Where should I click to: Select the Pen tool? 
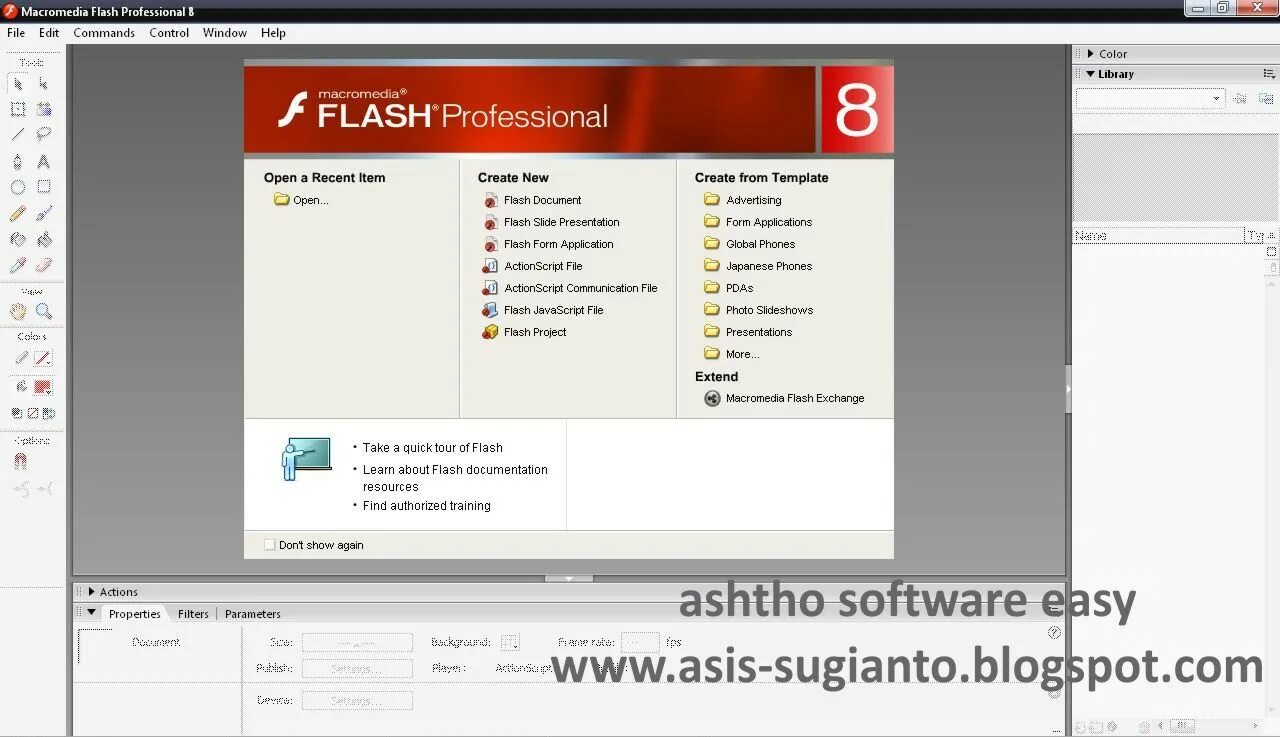click(18, 161)
